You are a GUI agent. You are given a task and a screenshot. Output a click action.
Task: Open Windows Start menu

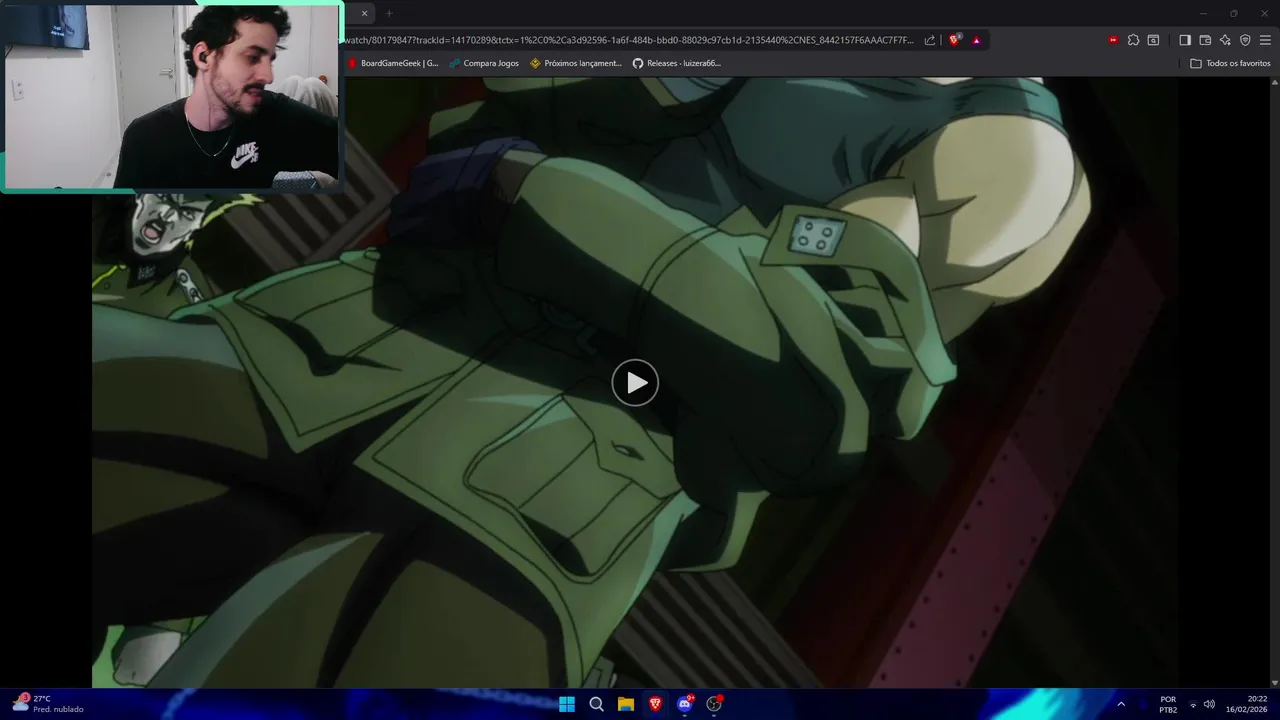[x=567, y=704]
